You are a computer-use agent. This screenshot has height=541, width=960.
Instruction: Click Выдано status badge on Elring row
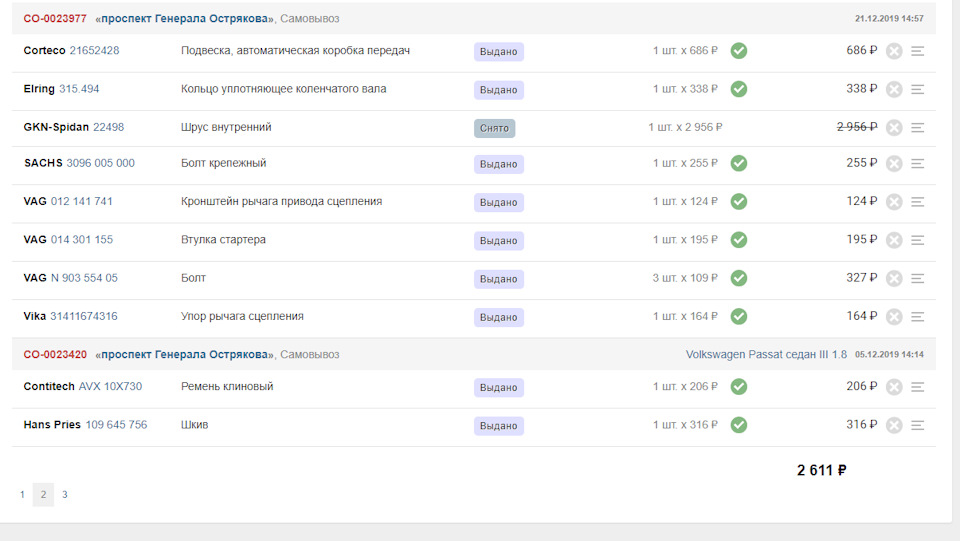[498, 90]
